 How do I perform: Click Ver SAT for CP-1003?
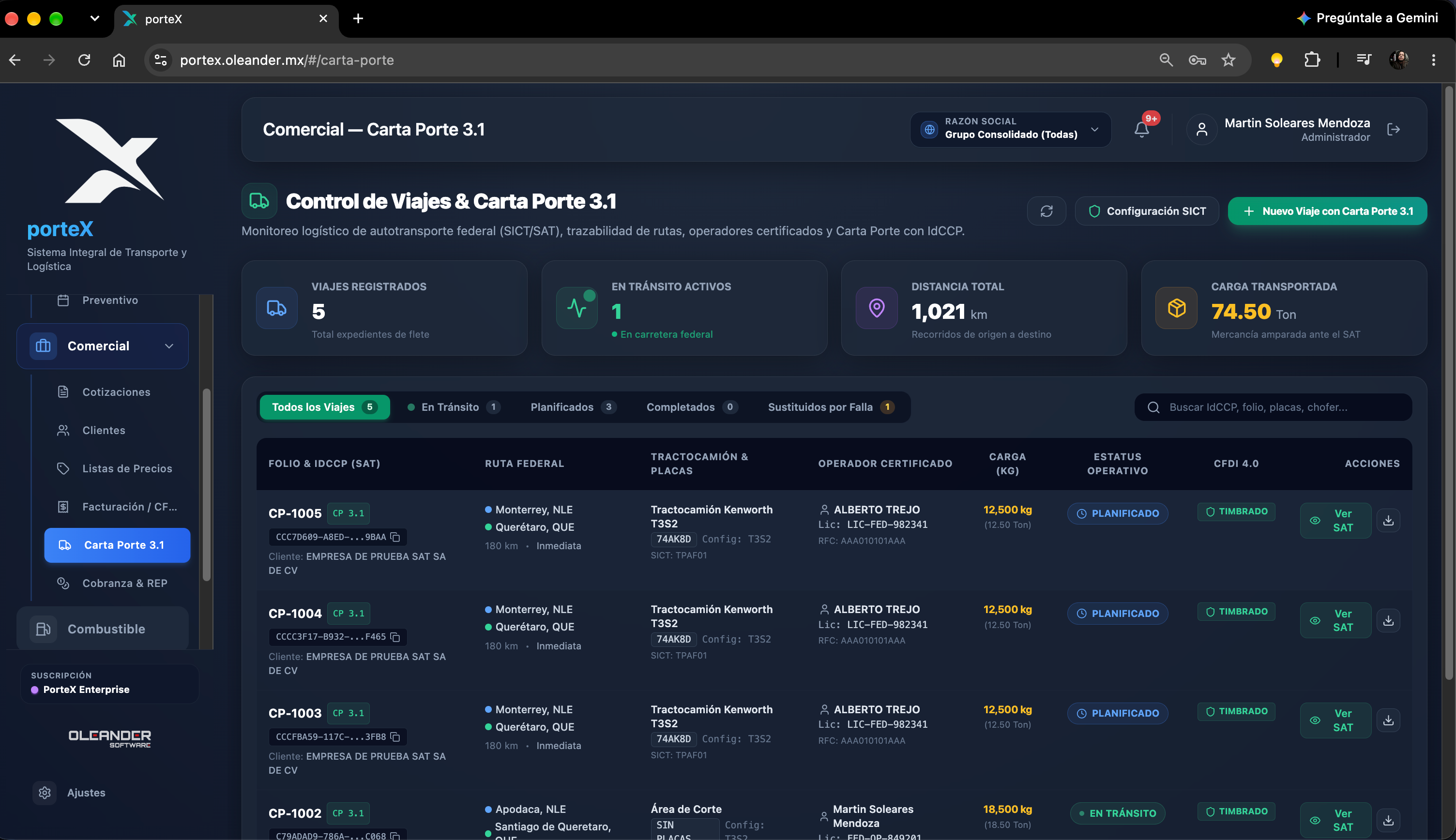click(1335, 720)
